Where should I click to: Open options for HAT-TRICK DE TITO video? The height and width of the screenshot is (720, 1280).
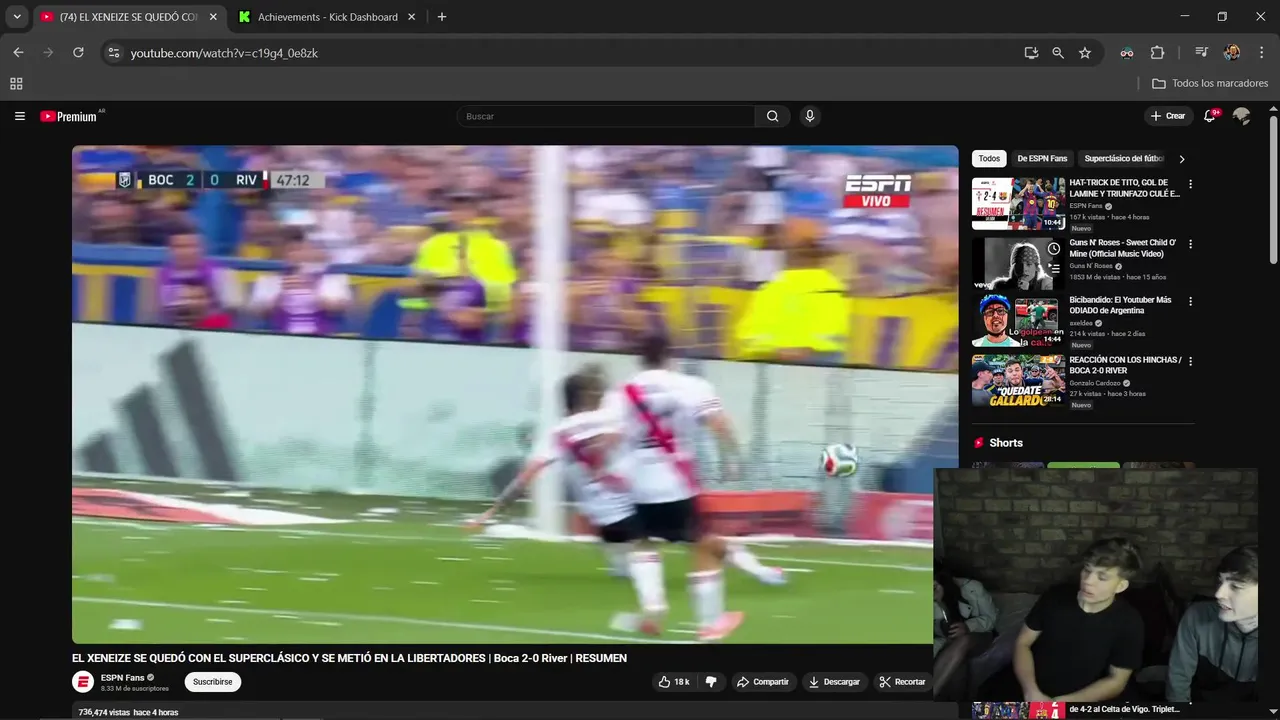pos(1190,184)
